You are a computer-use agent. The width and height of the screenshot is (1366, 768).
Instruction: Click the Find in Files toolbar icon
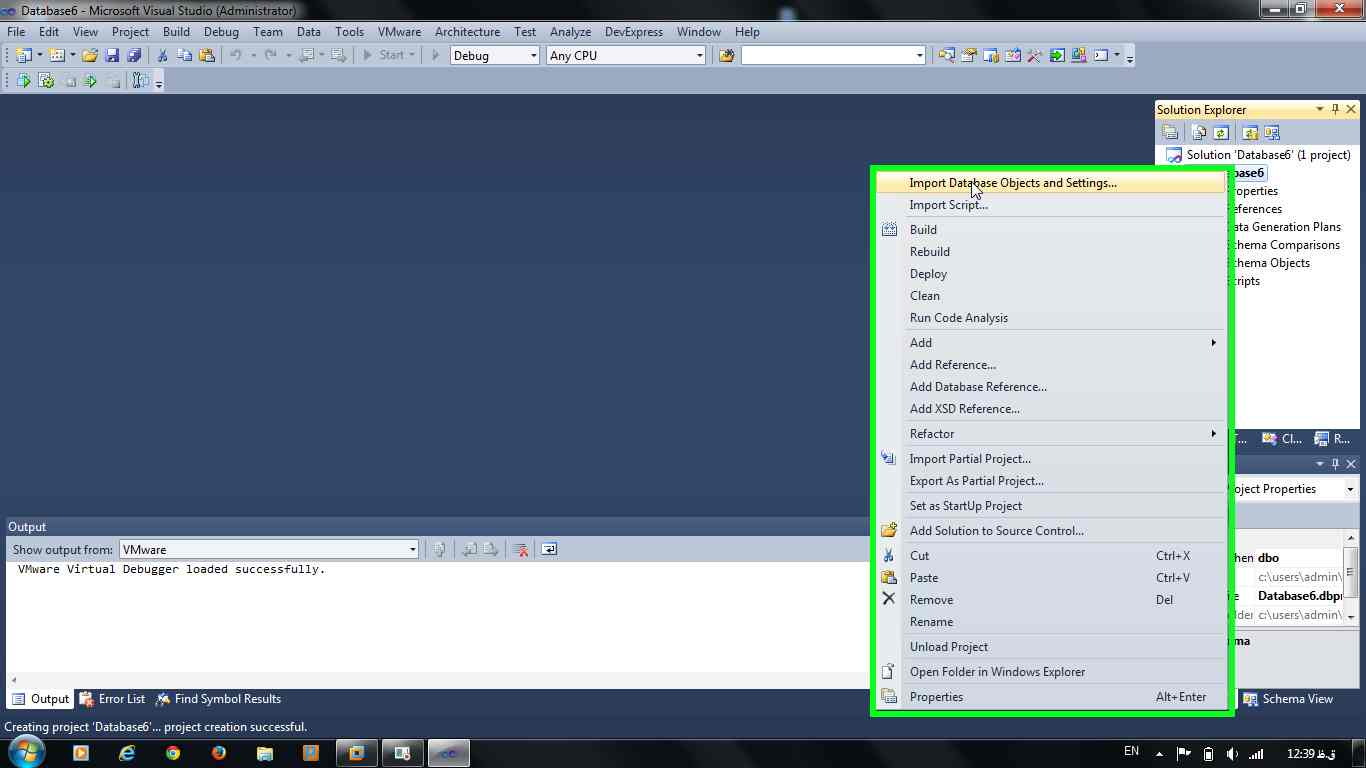coord(727,56)
